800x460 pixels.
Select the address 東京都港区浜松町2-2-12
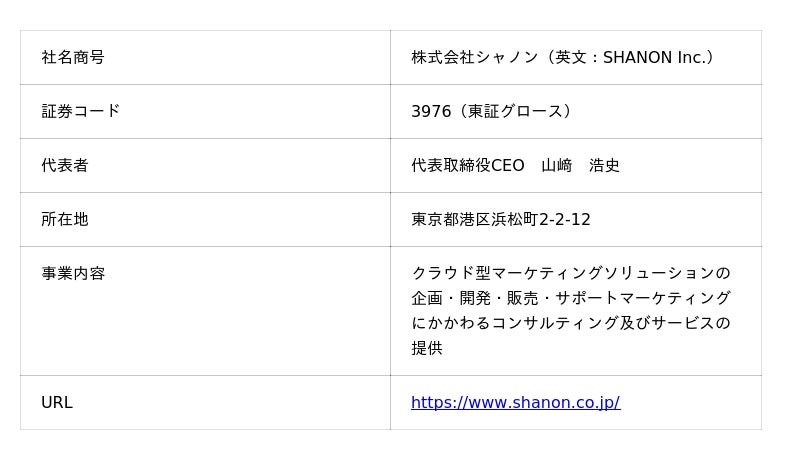click(500, 220)
